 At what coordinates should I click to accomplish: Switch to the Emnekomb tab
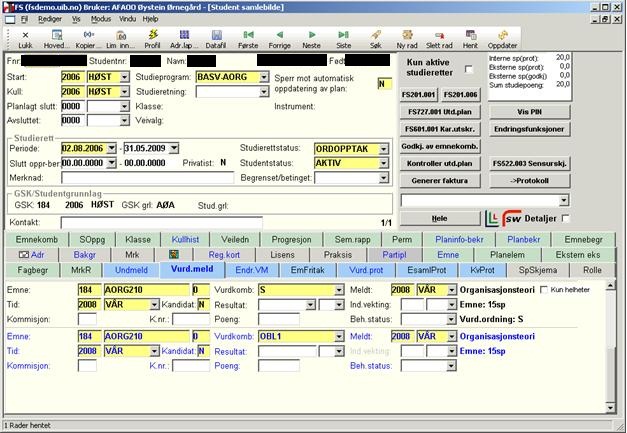37,239
